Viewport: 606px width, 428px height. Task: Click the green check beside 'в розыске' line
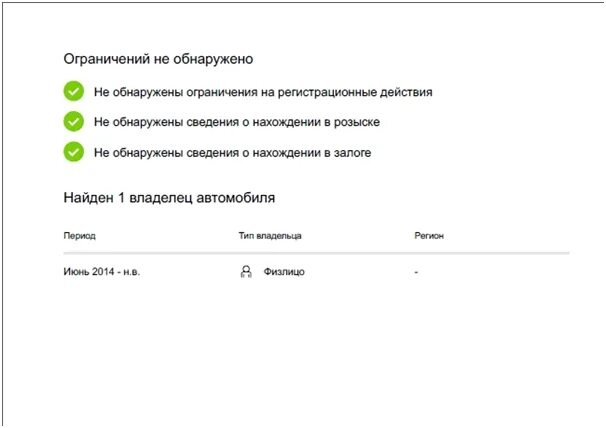(73, 121)
